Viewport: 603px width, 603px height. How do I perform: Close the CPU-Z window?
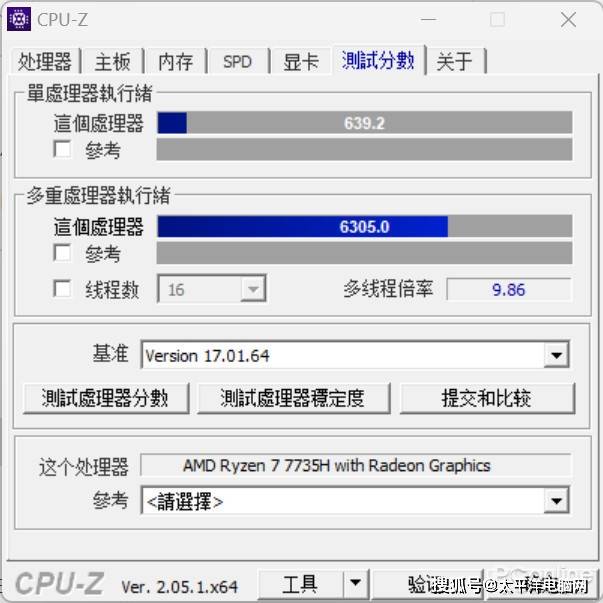[568, 20]
